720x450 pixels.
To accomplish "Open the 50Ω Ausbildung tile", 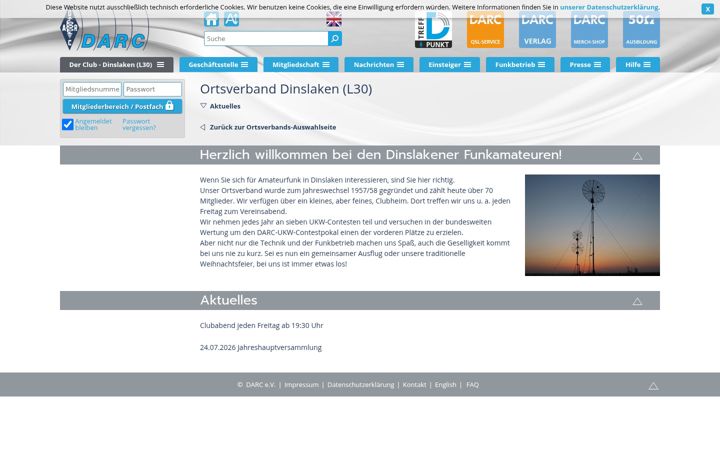I will point(641,30).
